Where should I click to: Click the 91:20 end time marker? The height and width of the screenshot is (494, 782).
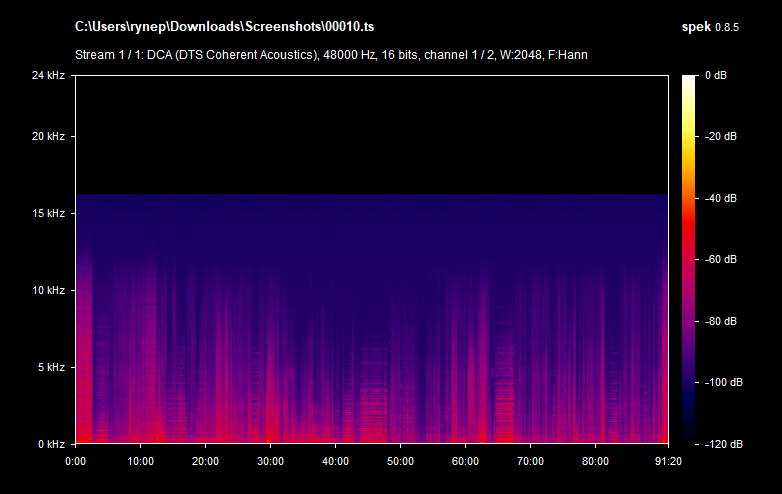pos(667,461)
